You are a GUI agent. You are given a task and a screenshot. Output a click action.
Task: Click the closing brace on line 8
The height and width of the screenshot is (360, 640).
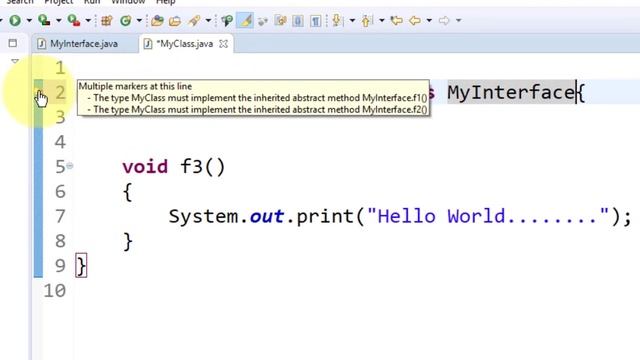(x=127, y=241)
